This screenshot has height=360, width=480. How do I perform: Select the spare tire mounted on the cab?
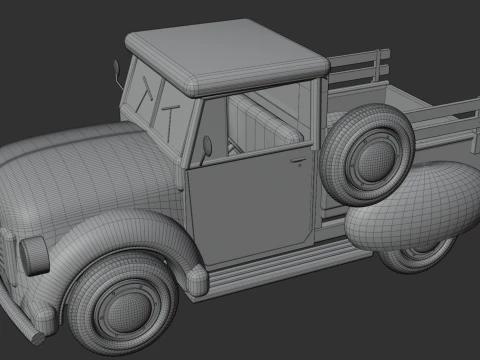[368, 155]
